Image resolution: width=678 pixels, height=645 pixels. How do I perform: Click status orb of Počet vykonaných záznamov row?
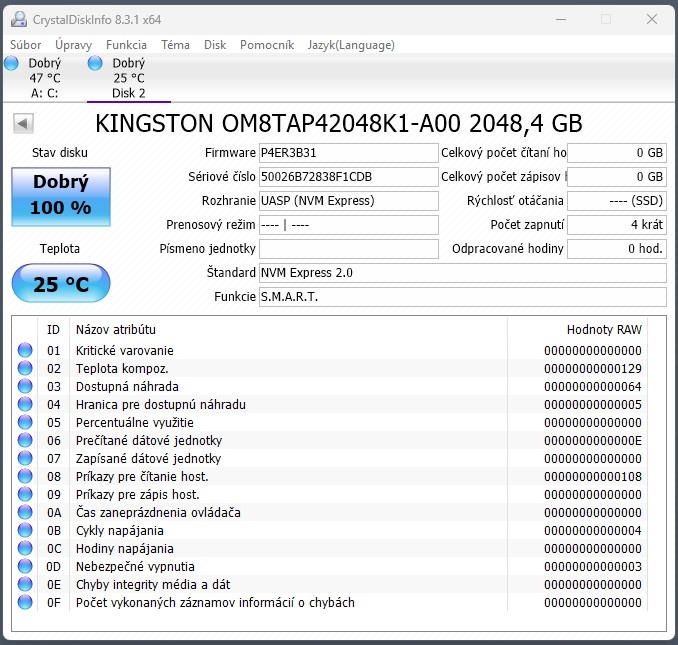coord(25,602)
